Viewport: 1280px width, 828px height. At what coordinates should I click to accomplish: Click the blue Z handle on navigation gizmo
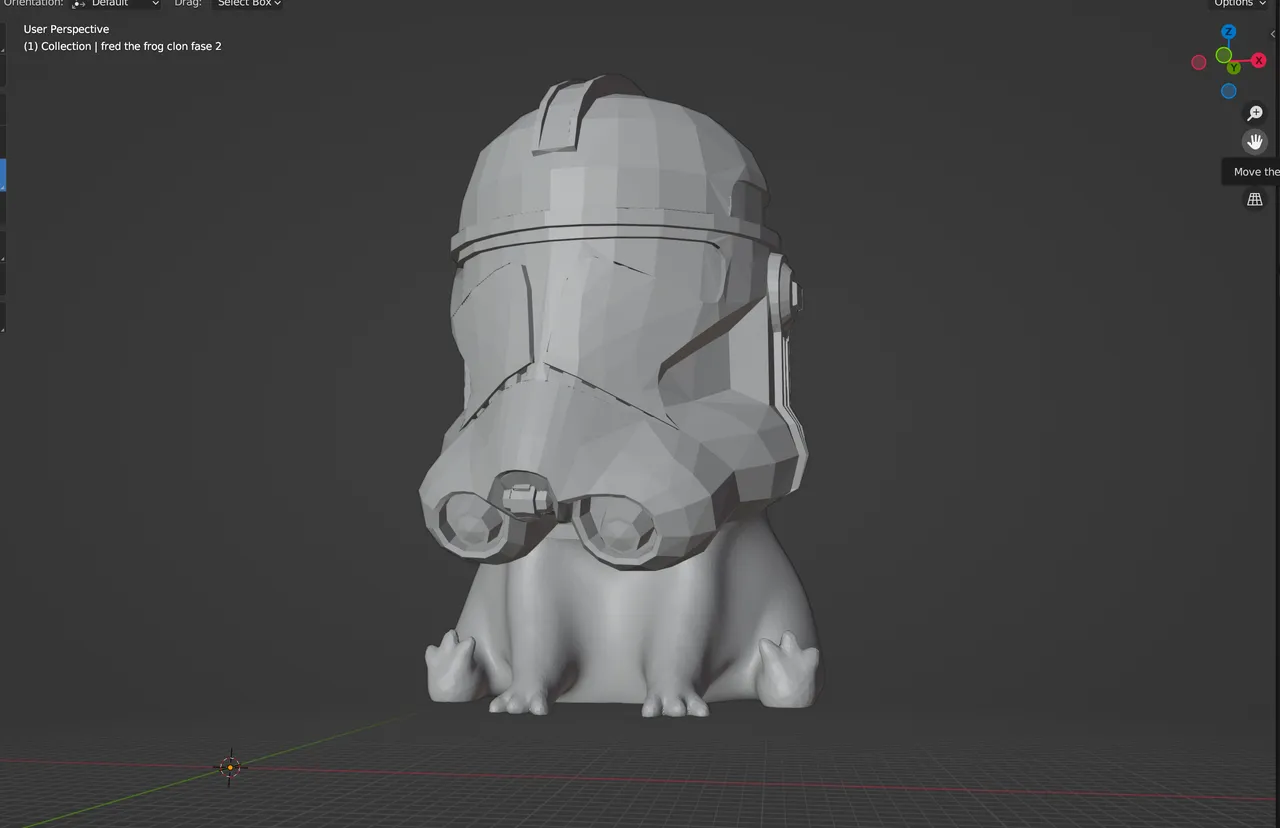pos(1229,32)
